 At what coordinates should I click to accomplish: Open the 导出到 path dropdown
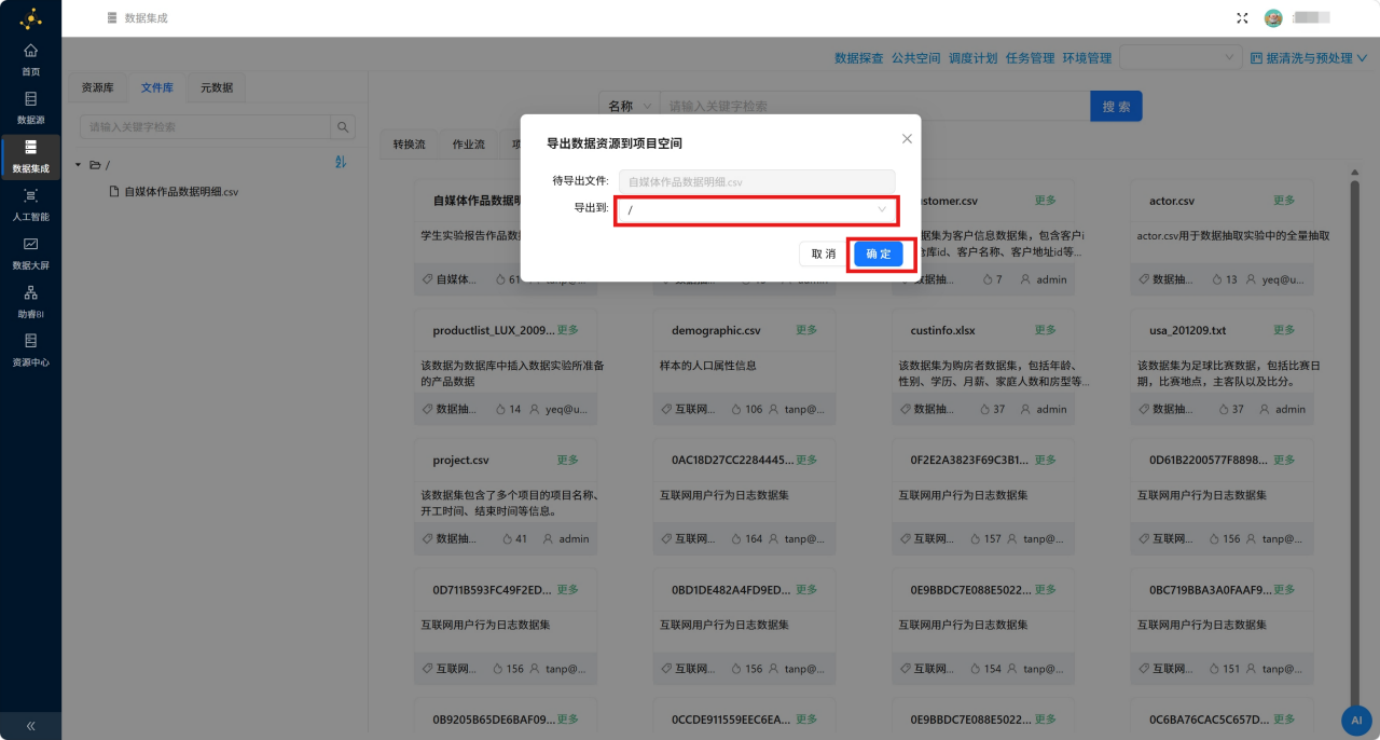tap(756, 210)
